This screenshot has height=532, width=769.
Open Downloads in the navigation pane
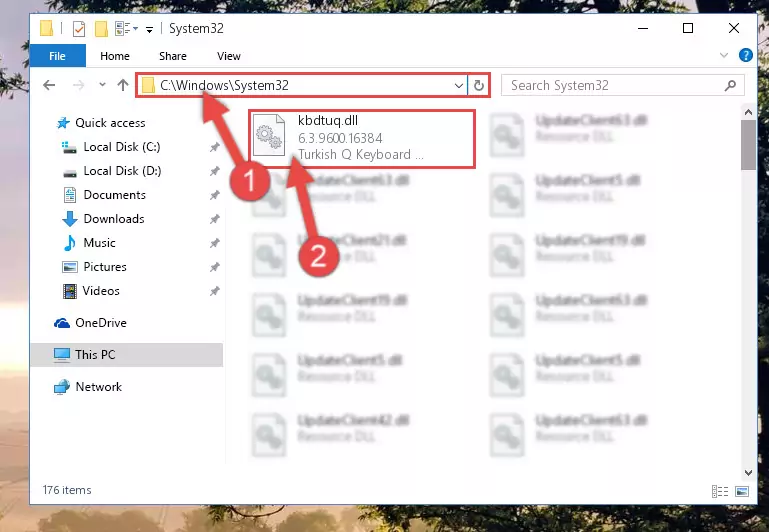(x=114, y=219)
